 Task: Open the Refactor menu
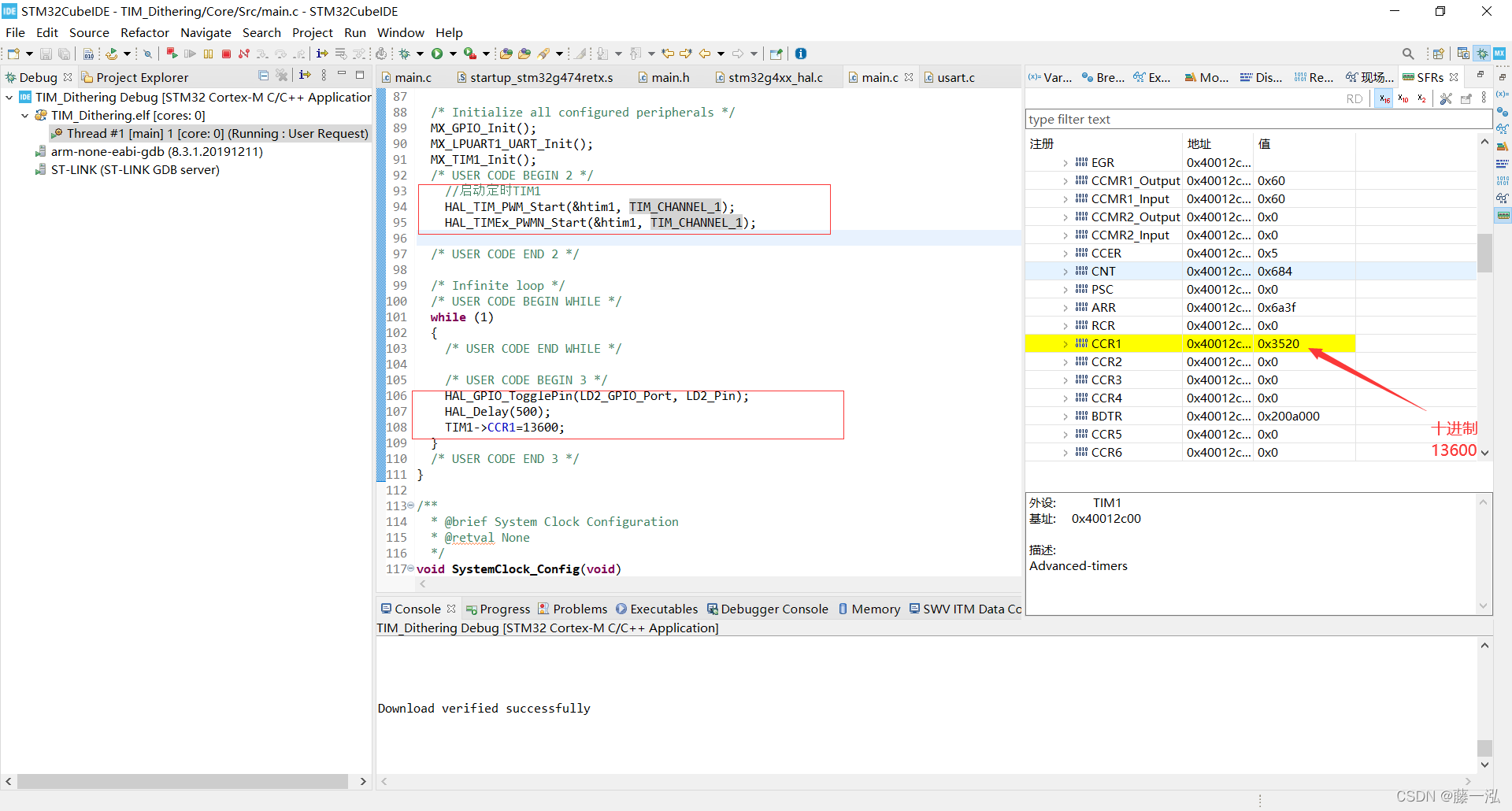[x=145, y=32]
